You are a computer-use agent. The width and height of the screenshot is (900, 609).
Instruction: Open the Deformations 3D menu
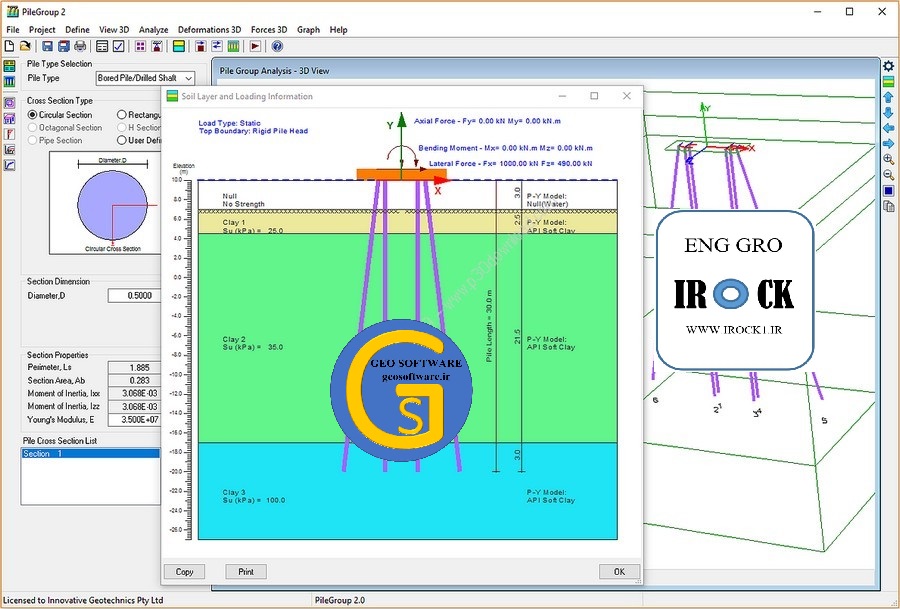tap(208, 30)
